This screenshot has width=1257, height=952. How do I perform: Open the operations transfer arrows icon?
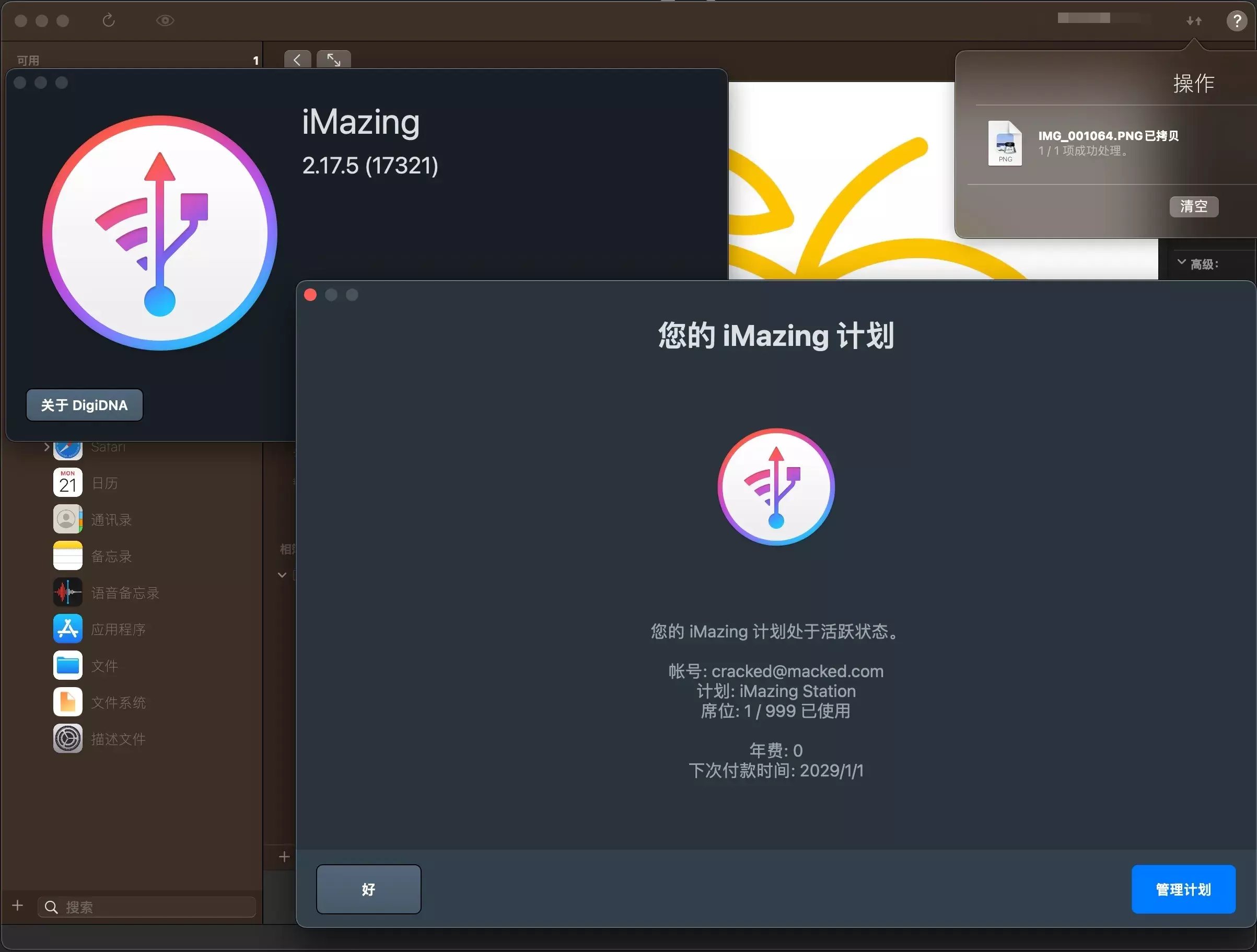click(1193, 21)
